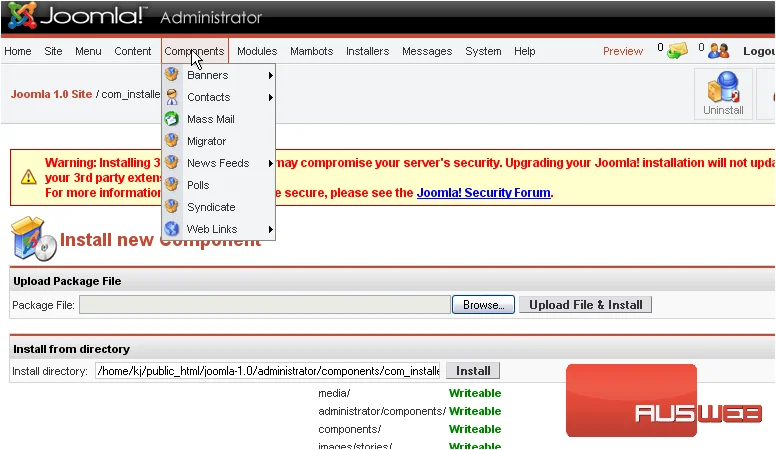Expand the News Feeds submenu arrow
The height and width of the screenshot is (450, 776).
(270, 163)
